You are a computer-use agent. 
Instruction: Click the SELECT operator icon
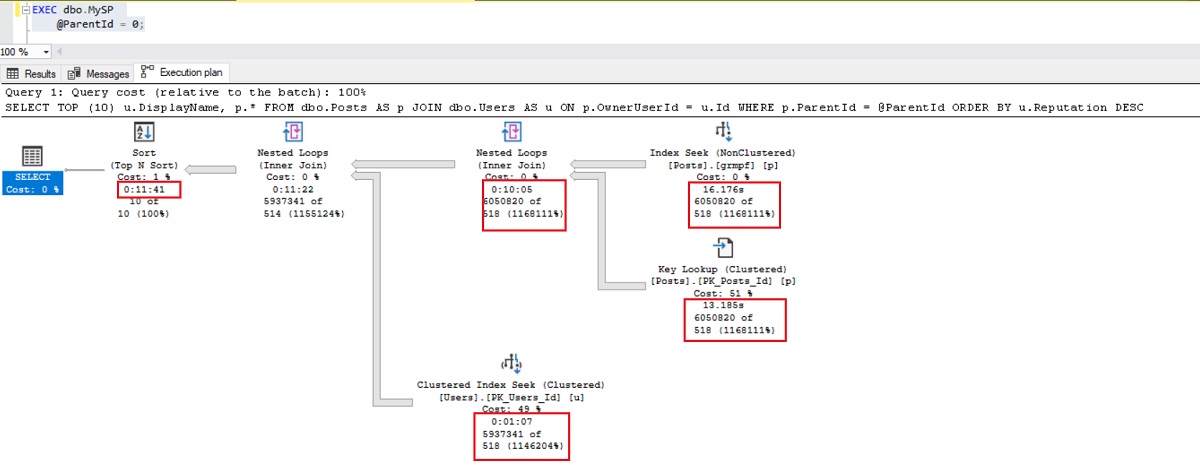[32, 157]
